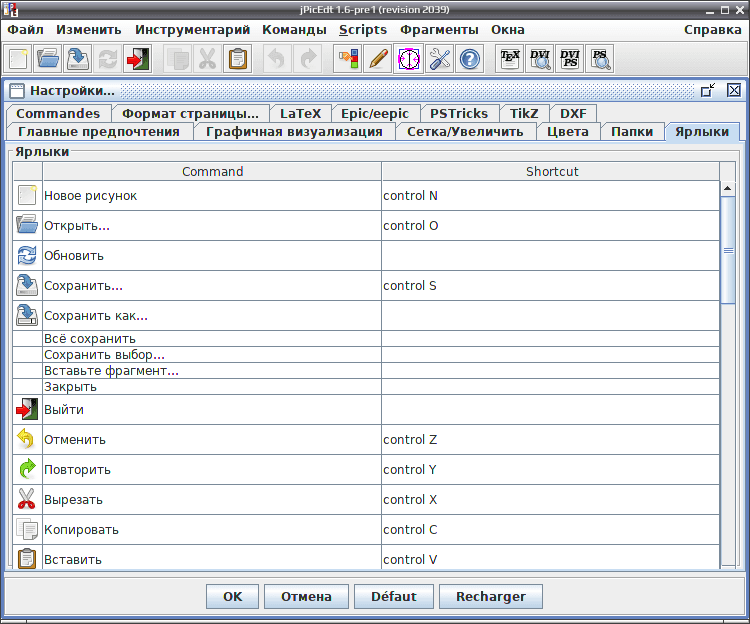
Task: Click the Open file toolbar icon
Action: coord(48,59)
